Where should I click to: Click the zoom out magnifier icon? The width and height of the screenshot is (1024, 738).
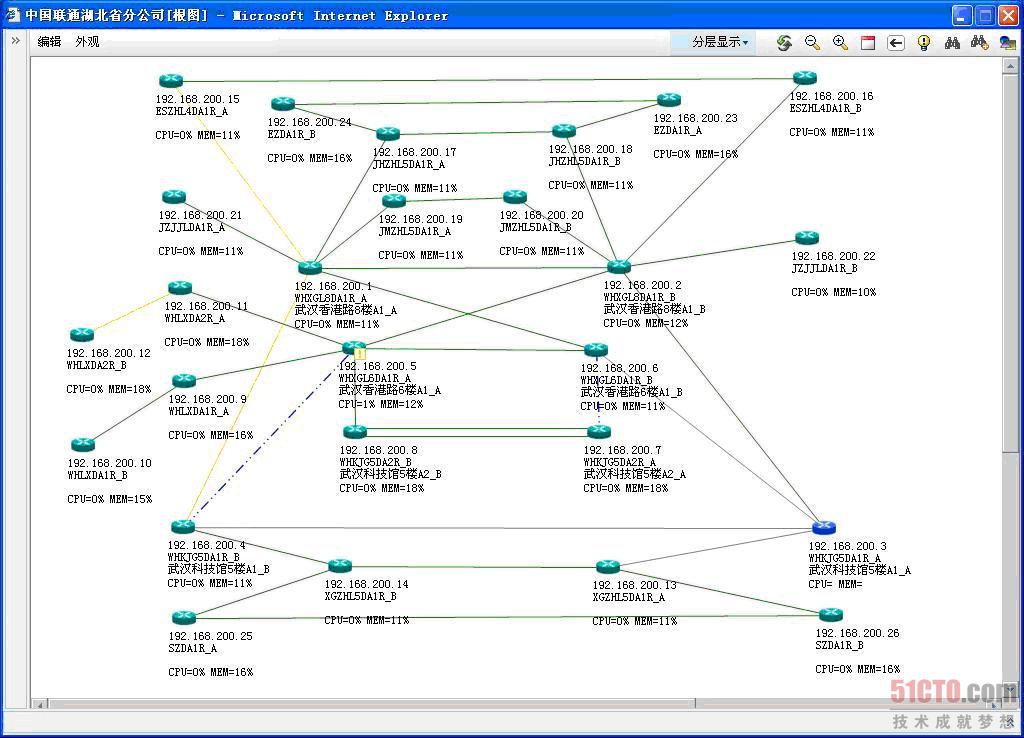point(812,43)
